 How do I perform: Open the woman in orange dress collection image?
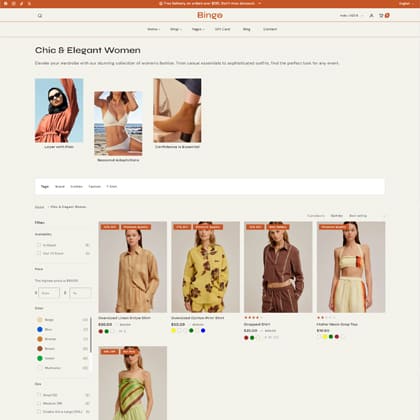(x=59, y=110)
